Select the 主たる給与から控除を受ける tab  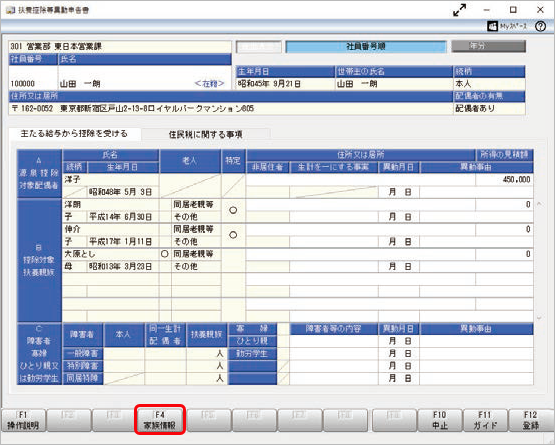[x=74, y=133]
